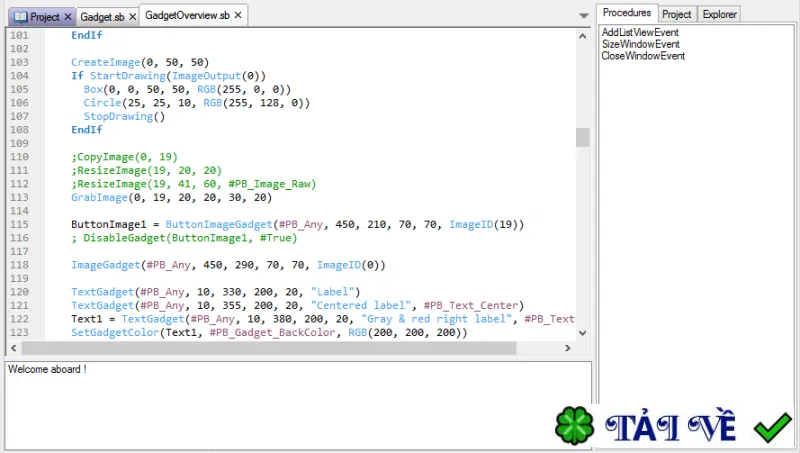
Task: Click the vertical scrollbar down arrow
Action: coord(582,333)
